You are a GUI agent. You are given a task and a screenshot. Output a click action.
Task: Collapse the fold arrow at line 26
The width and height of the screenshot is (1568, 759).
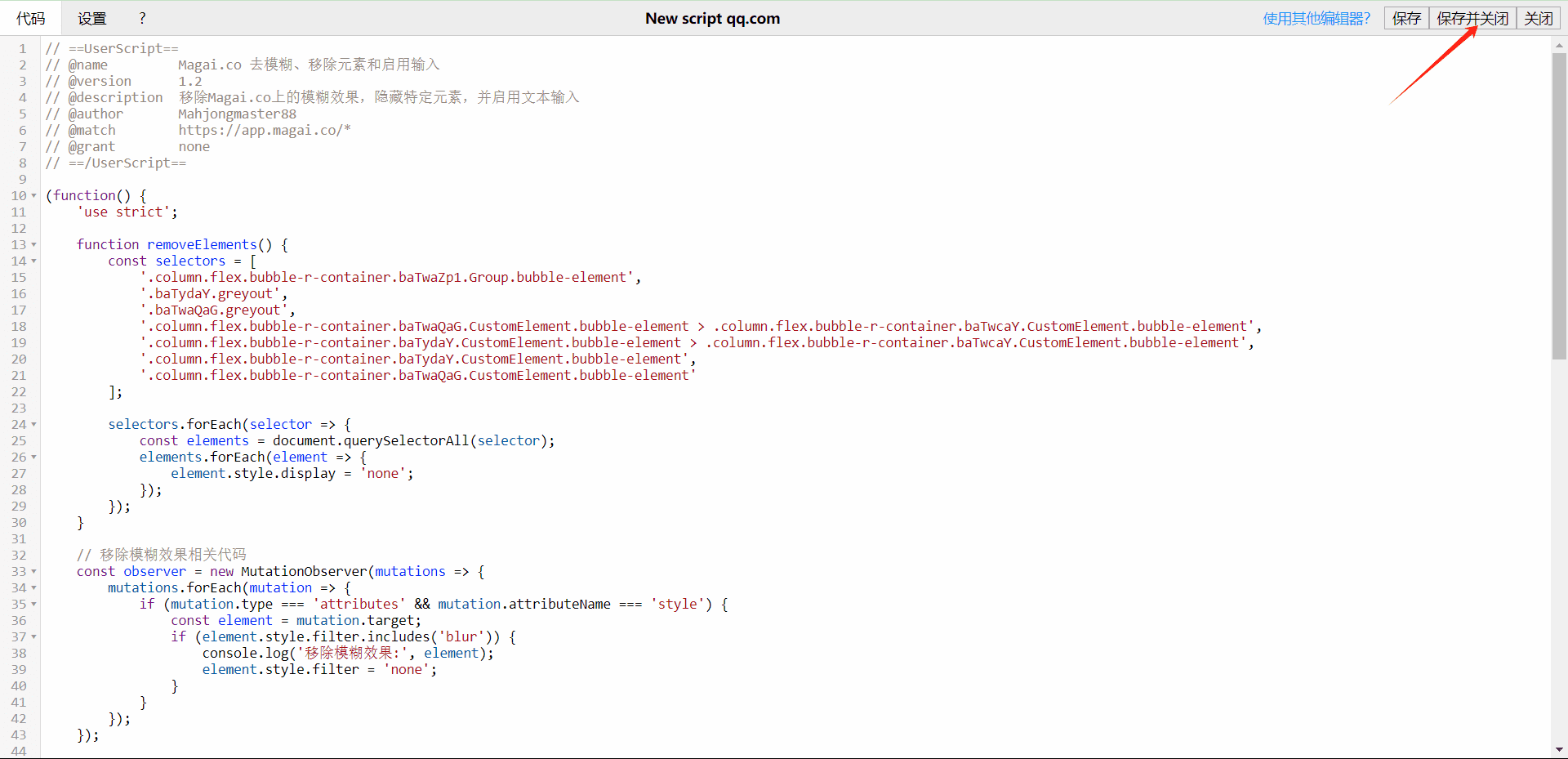33,457
